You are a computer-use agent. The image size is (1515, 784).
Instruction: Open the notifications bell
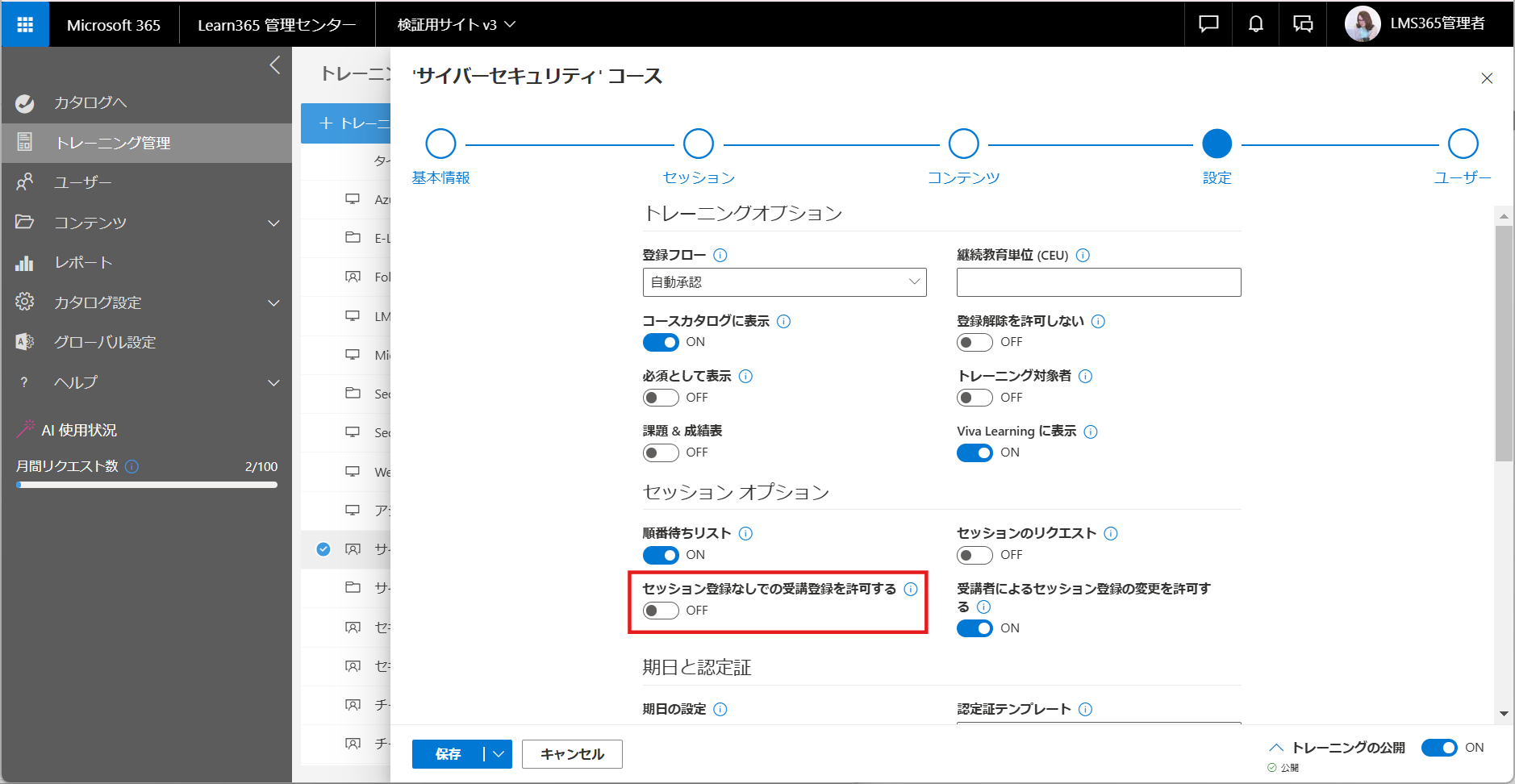click(1256, 24)
